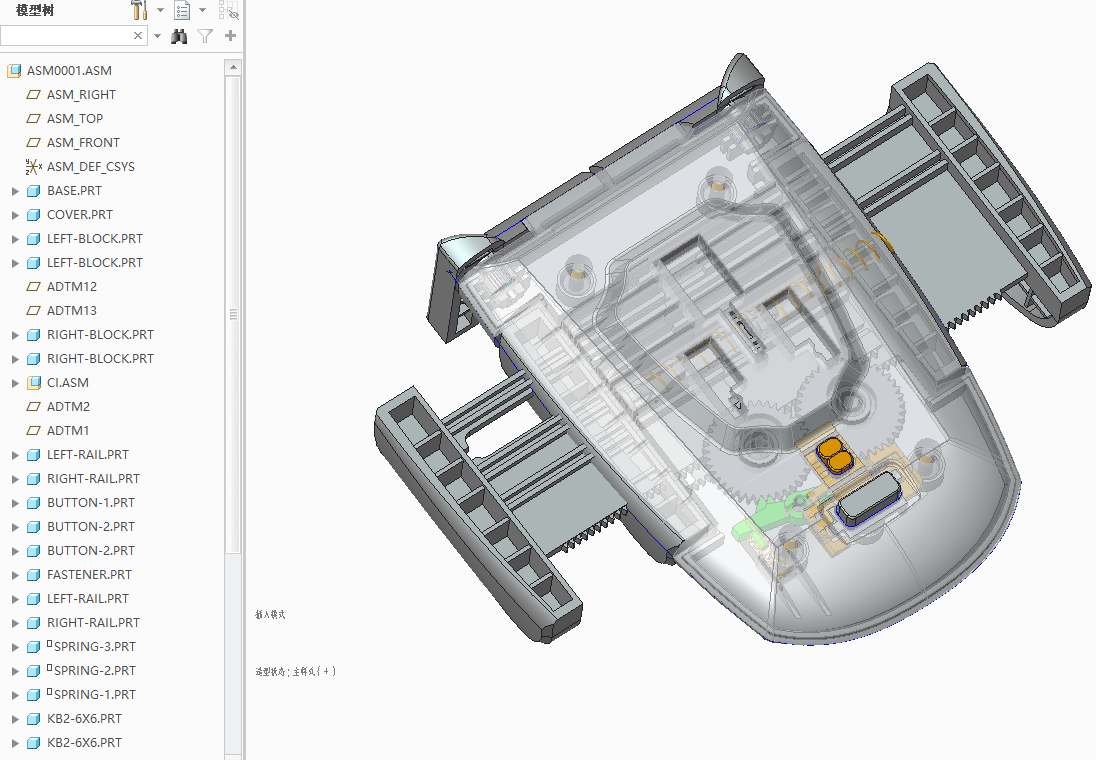Select SPRING-3.PRT in the tree
Viewport: 1096px width, 760px height.
(x=94, y=647)
